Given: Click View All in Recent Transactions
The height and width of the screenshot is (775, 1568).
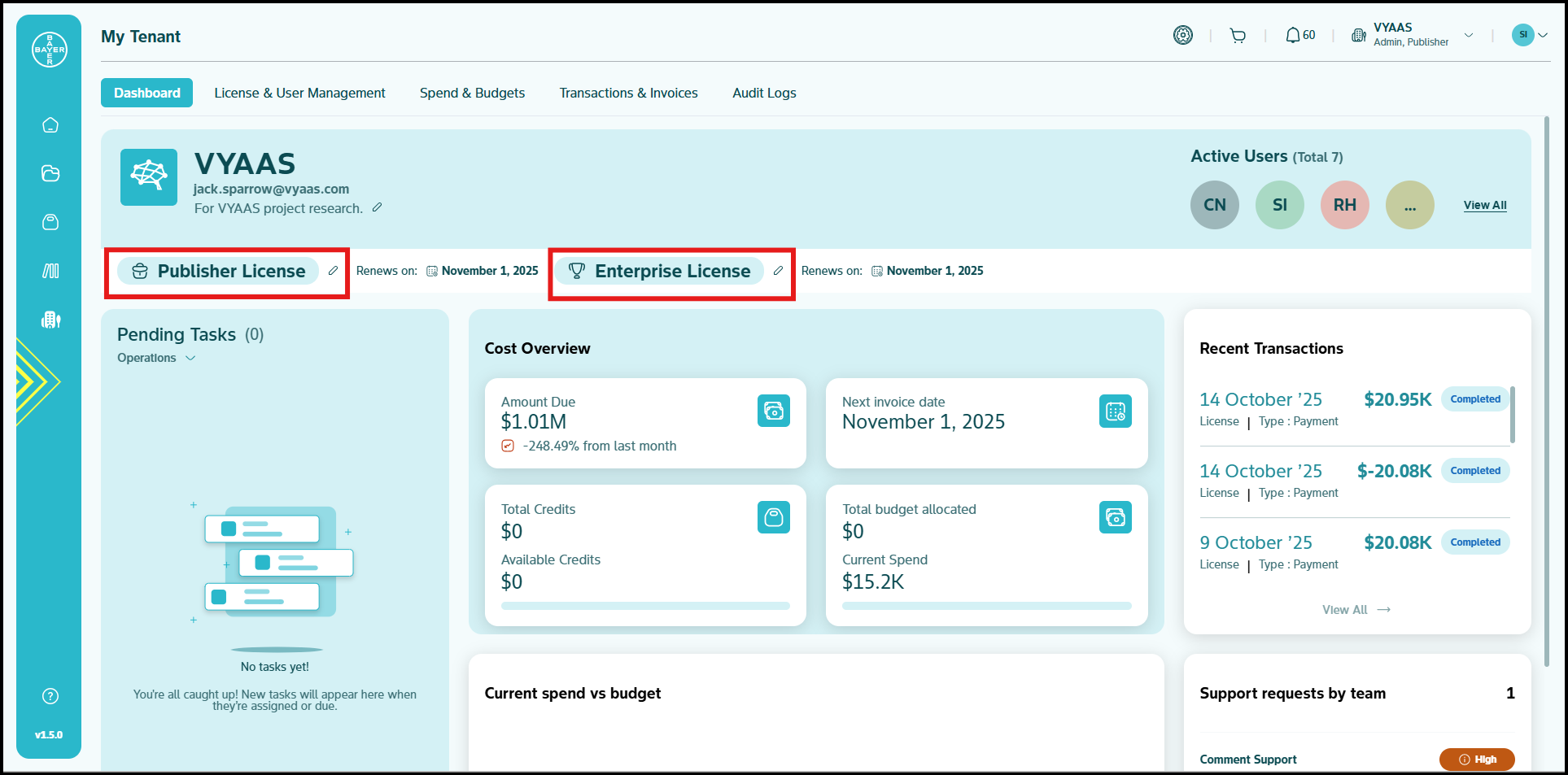Looking at the screenshot, I should click(1356, 610).
